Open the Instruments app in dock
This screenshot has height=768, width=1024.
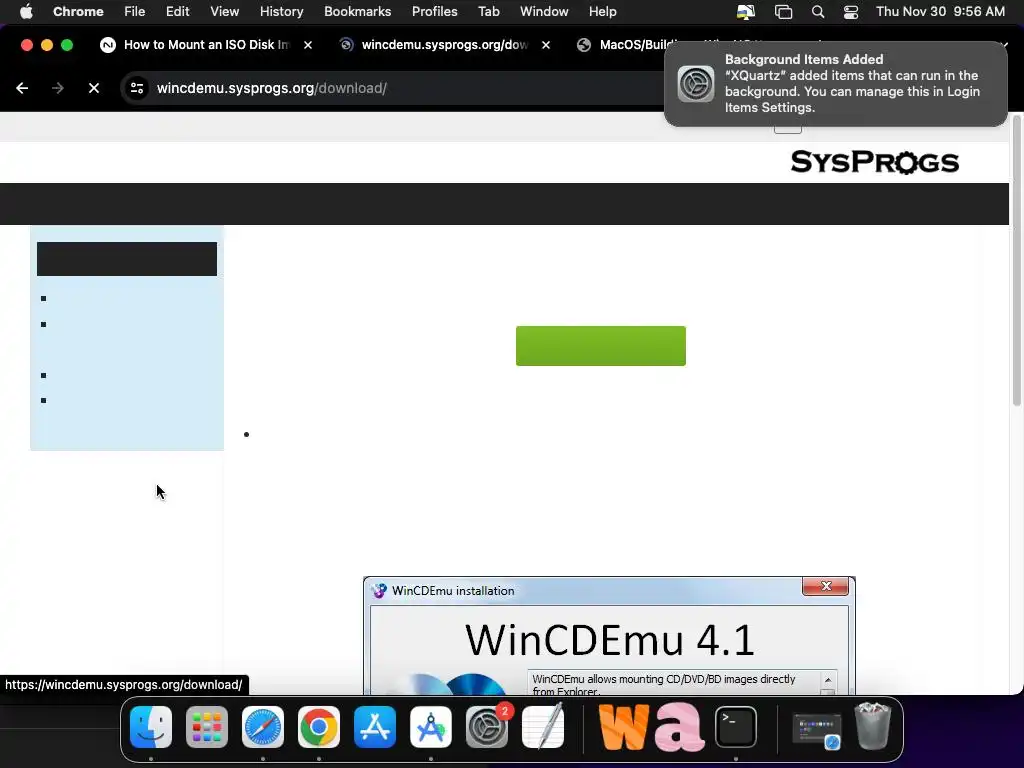coord(431,727)
